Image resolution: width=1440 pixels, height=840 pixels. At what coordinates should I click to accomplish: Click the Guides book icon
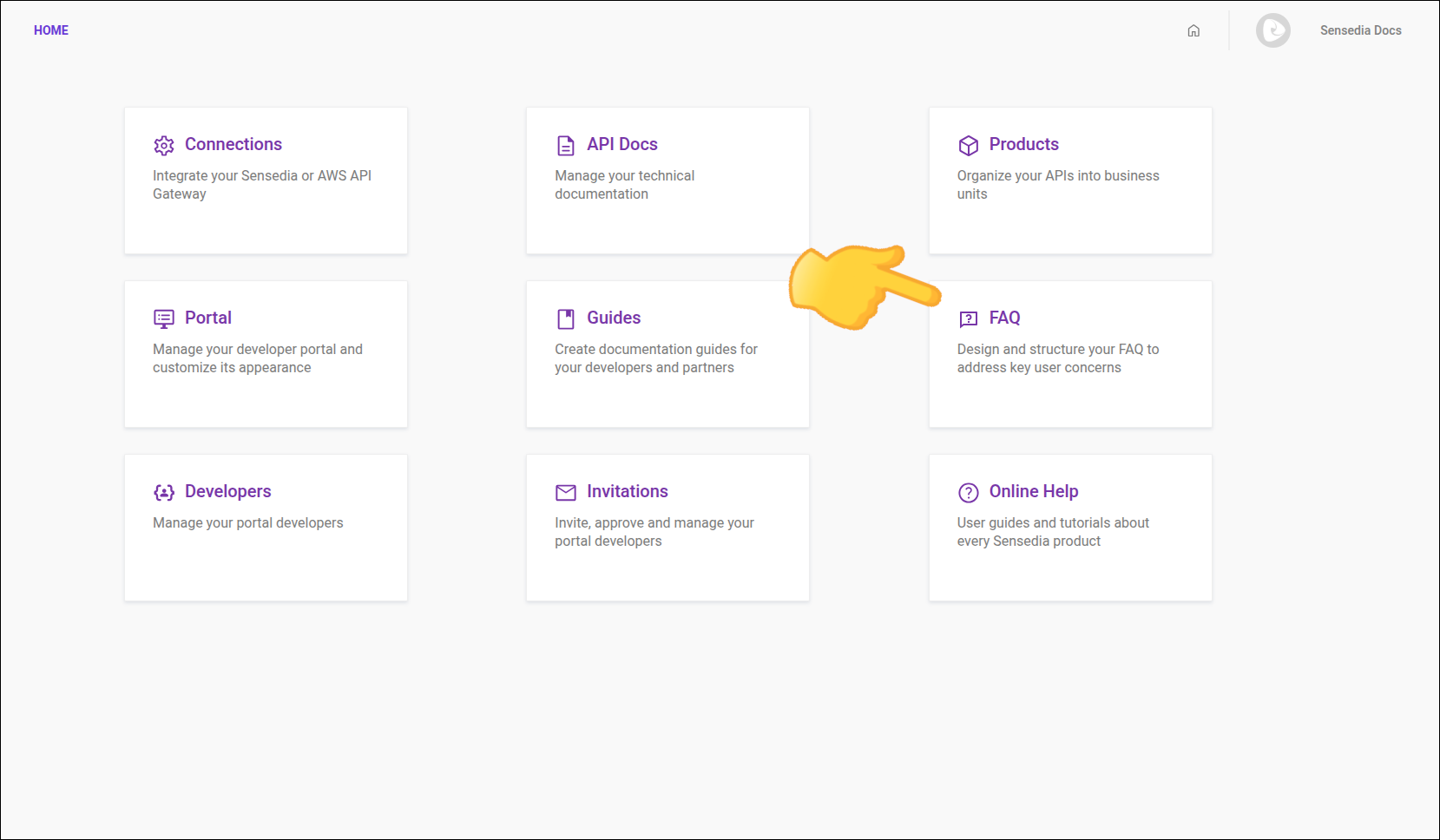pyautogui.click(x=566, y=318)
